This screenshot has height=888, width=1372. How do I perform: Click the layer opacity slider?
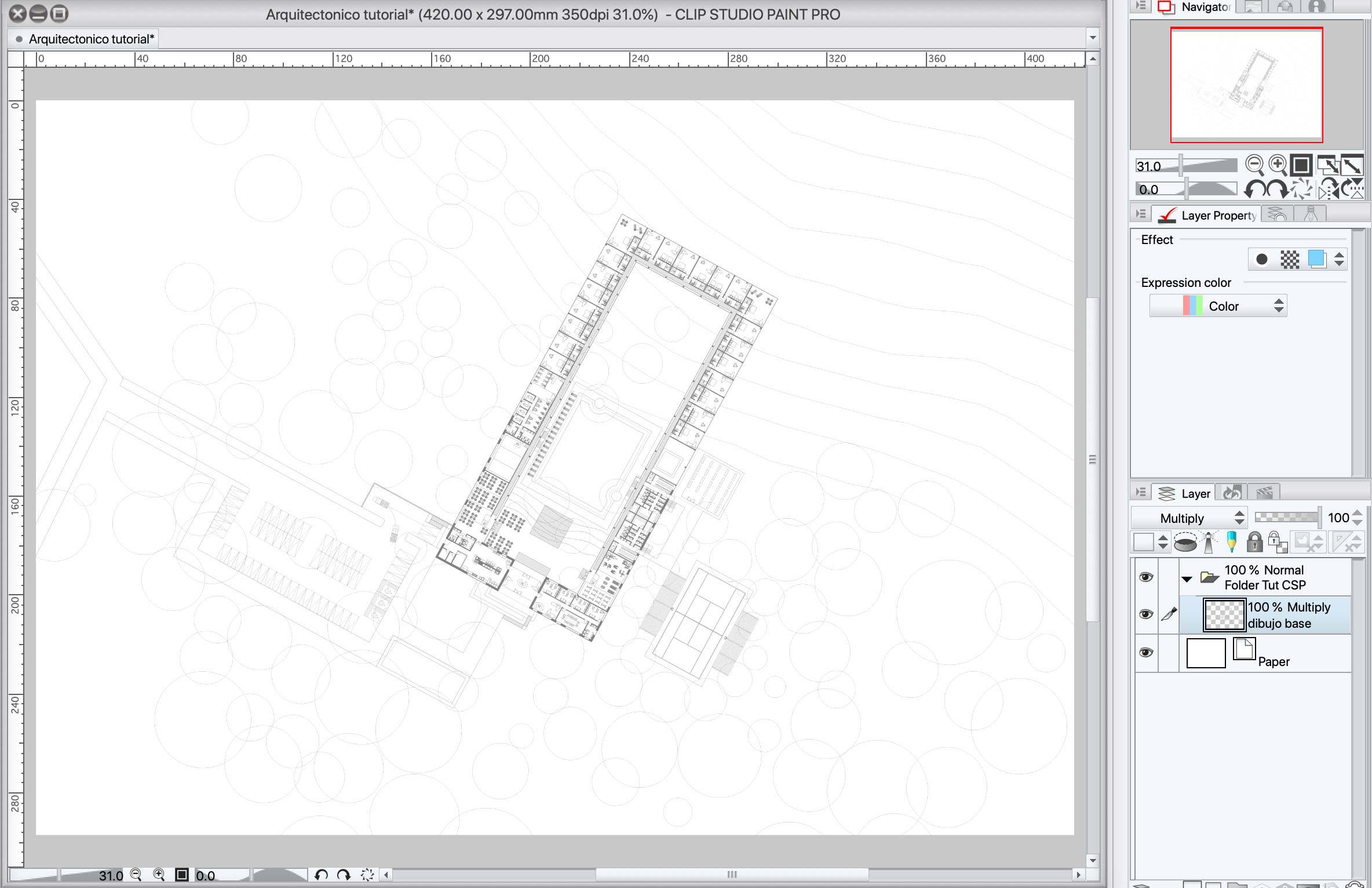click(x=1287, y=517)
